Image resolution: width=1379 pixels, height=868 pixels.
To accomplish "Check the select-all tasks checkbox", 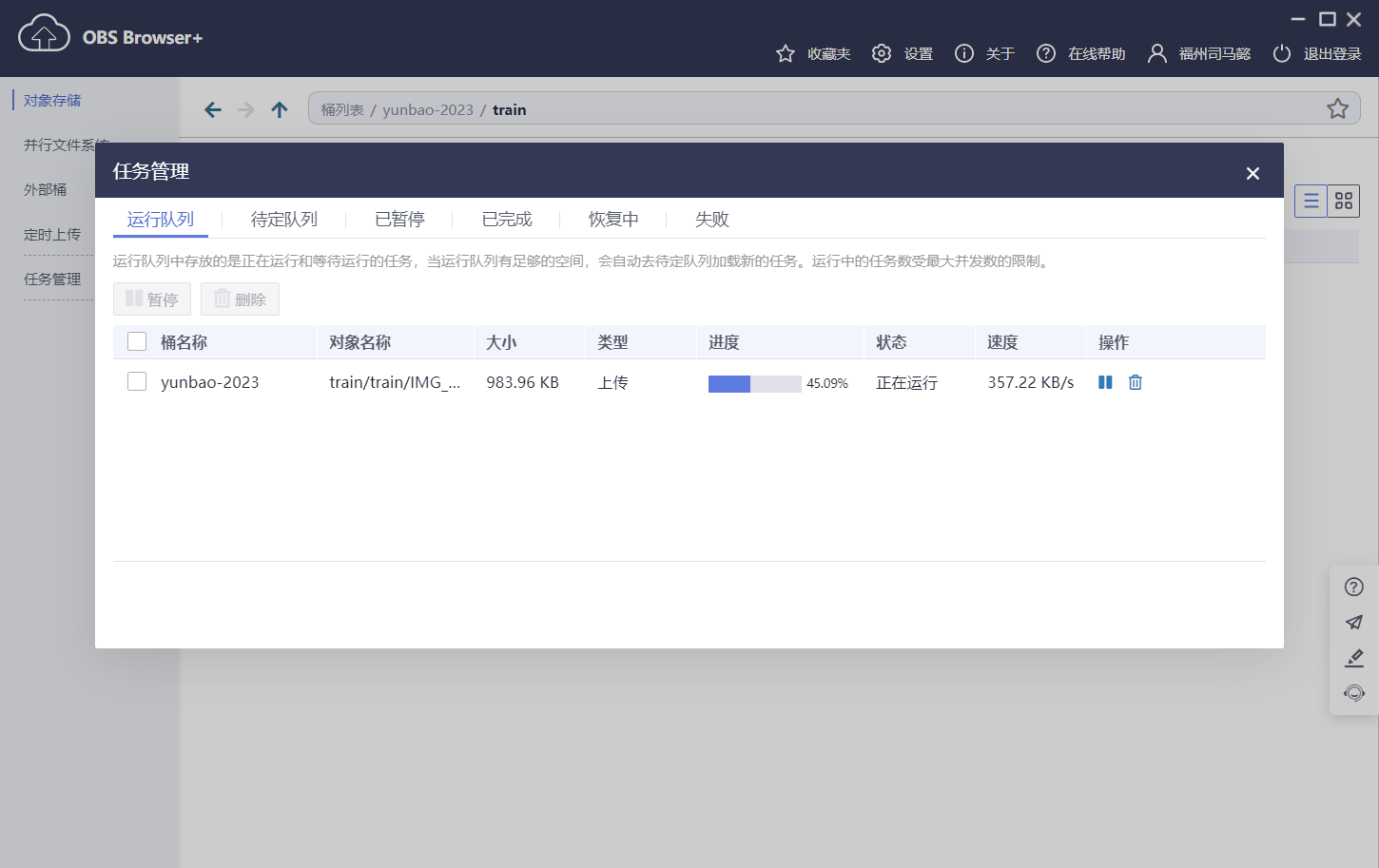I will tap(136, 340).
